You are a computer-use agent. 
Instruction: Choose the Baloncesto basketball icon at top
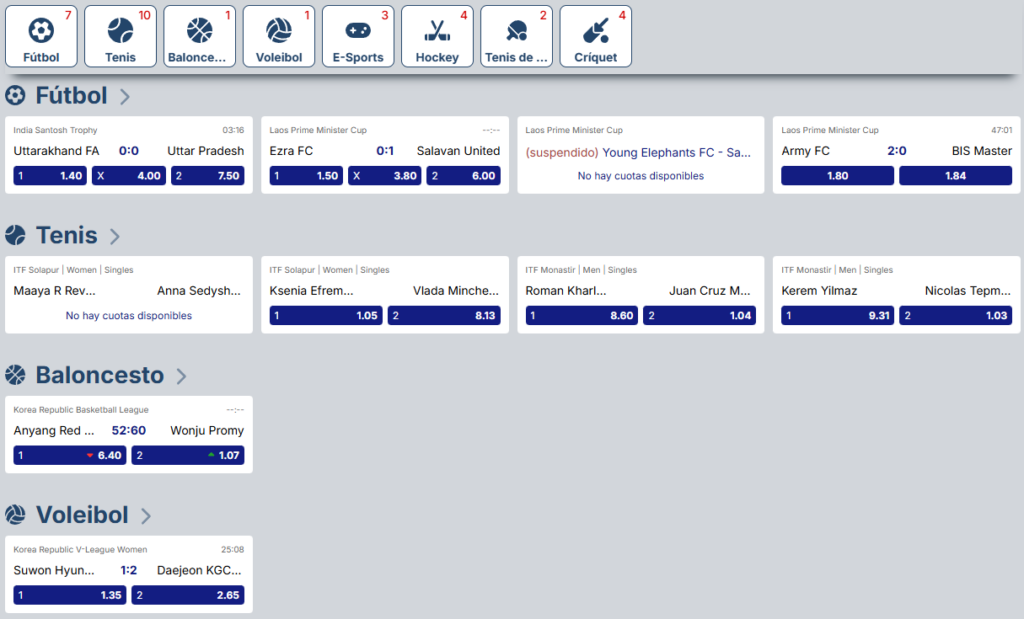coord(199,31)
